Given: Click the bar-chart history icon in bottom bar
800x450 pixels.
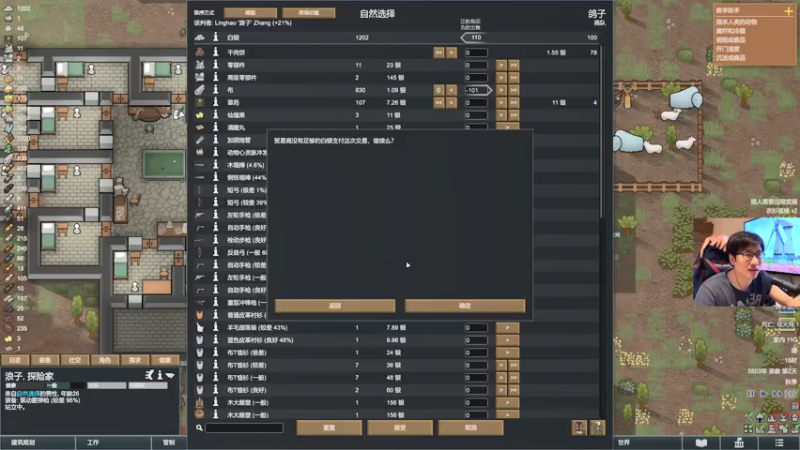Looking at the screenshot, I should 739,442.
